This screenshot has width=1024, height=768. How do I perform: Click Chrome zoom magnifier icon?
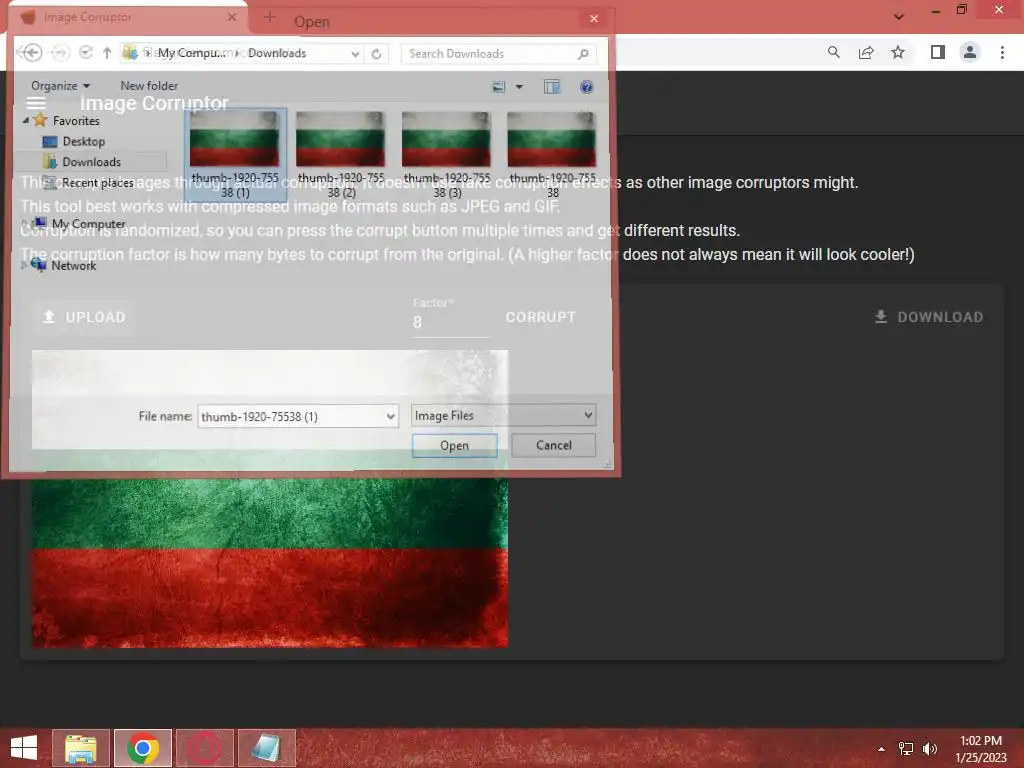[833, 52]
